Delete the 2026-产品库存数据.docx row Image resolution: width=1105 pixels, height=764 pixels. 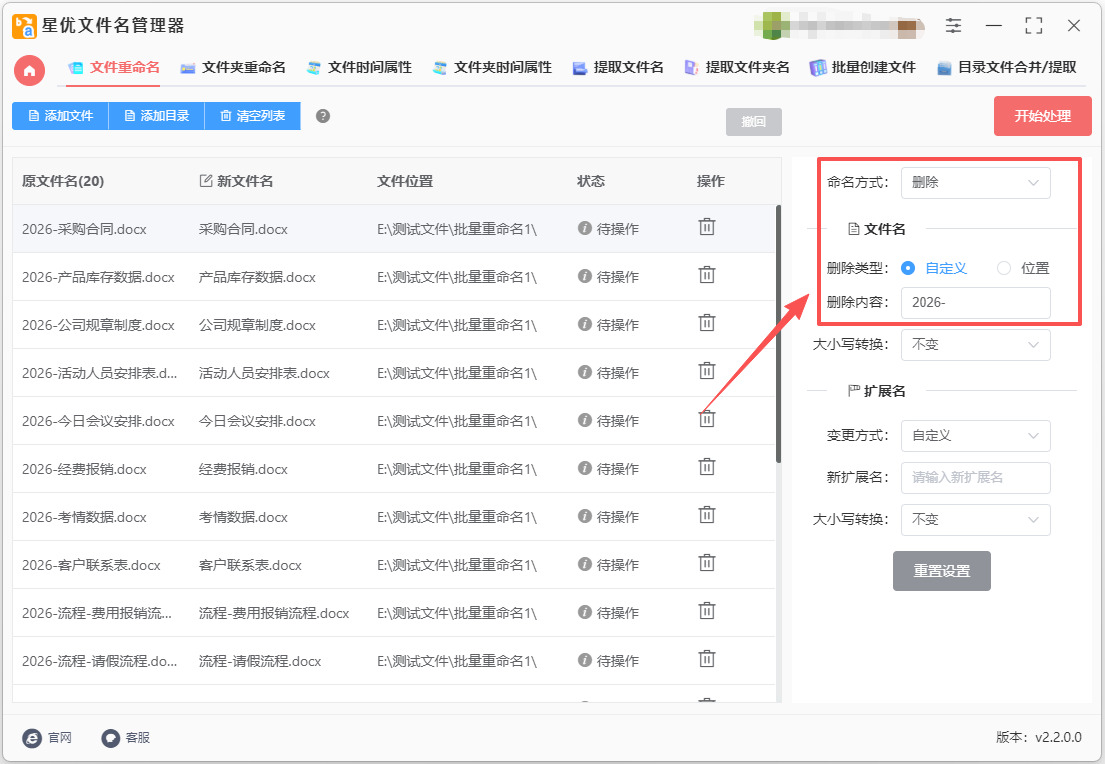point(707,275)
